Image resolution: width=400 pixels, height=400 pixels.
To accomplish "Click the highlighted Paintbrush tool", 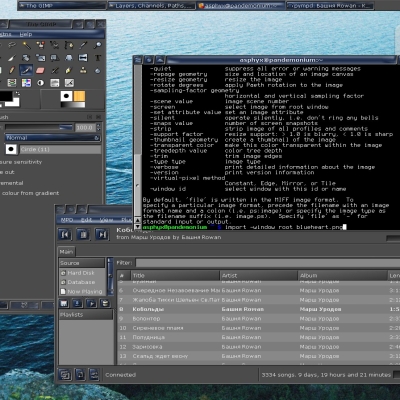I will (x=26, y=70).
